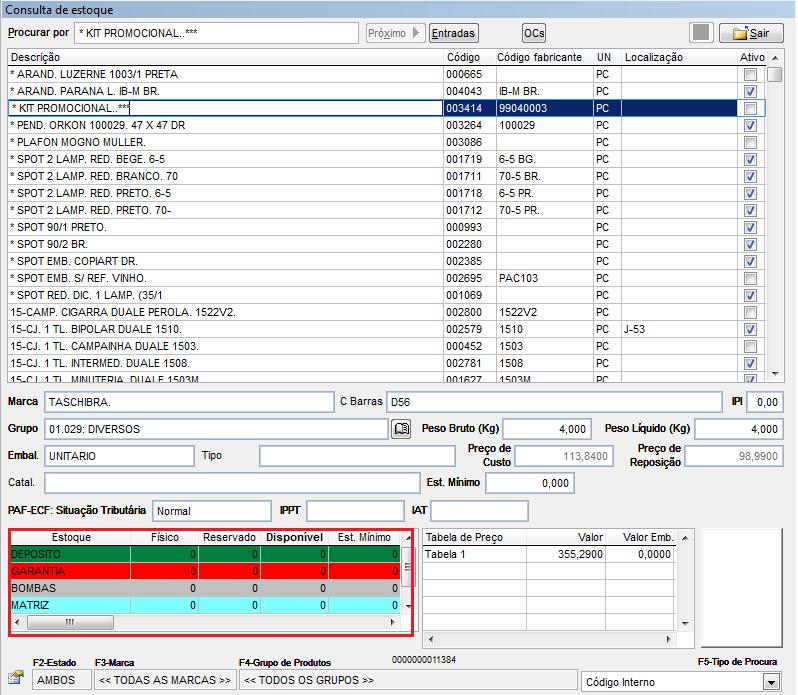Screen dimensions: 798x695
Task: Open the Grupo lookup book icon
Action: coord(401,429)
